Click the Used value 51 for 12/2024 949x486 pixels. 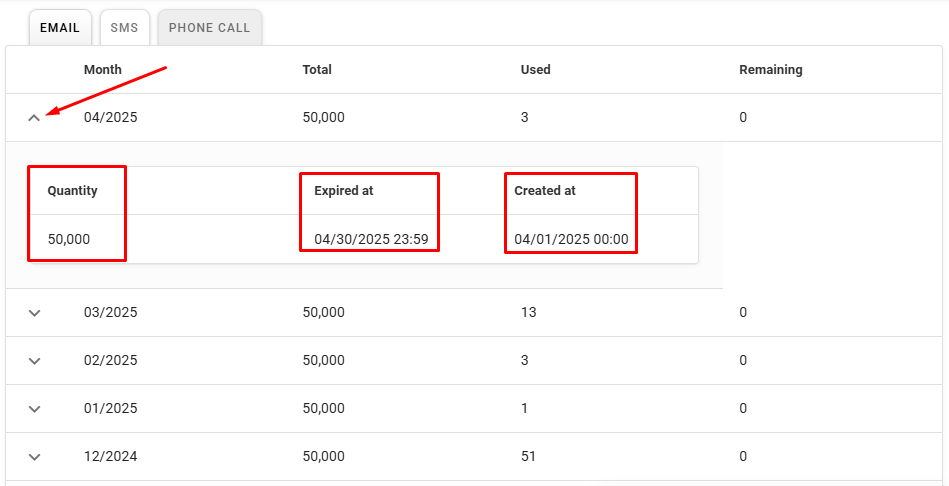[x=528, y=457]
